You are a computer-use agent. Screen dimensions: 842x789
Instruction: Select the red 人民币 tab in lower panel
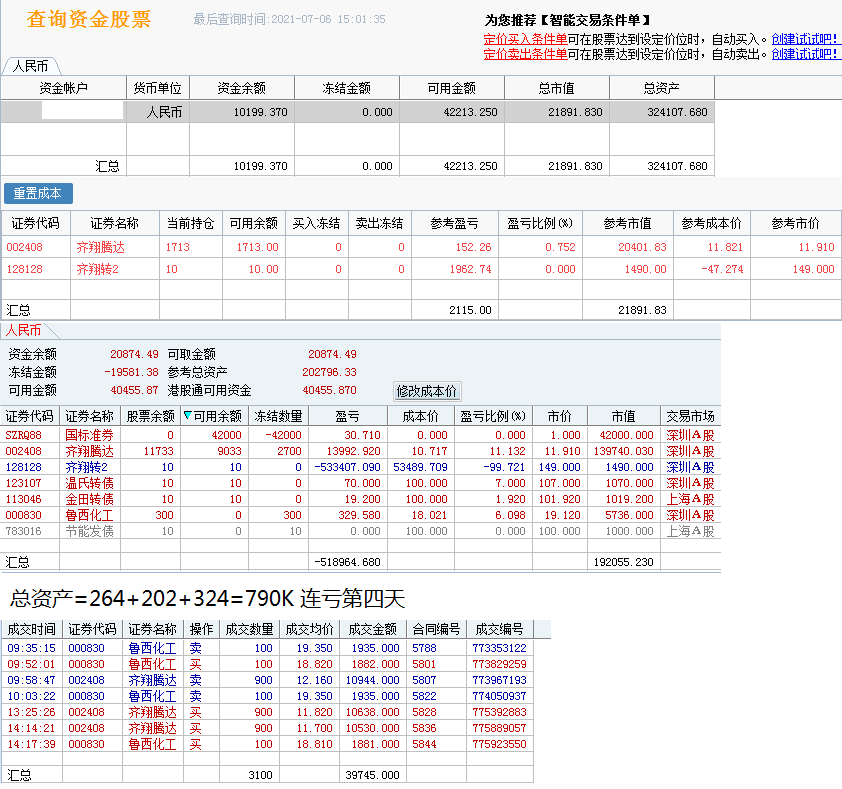(x=24, y=330)
